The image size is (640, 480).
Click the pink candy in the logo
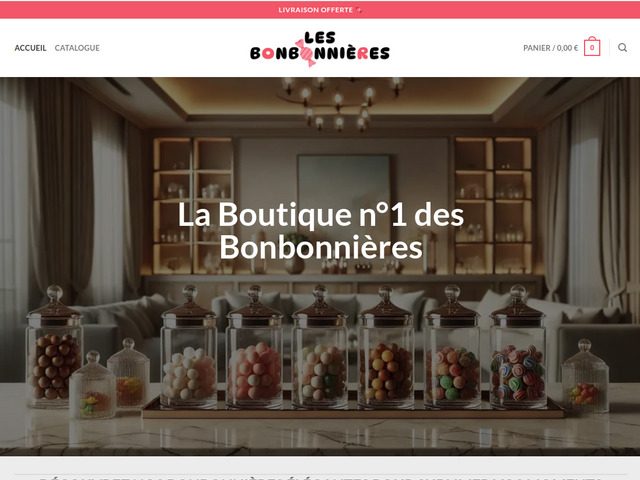(307, 53)
